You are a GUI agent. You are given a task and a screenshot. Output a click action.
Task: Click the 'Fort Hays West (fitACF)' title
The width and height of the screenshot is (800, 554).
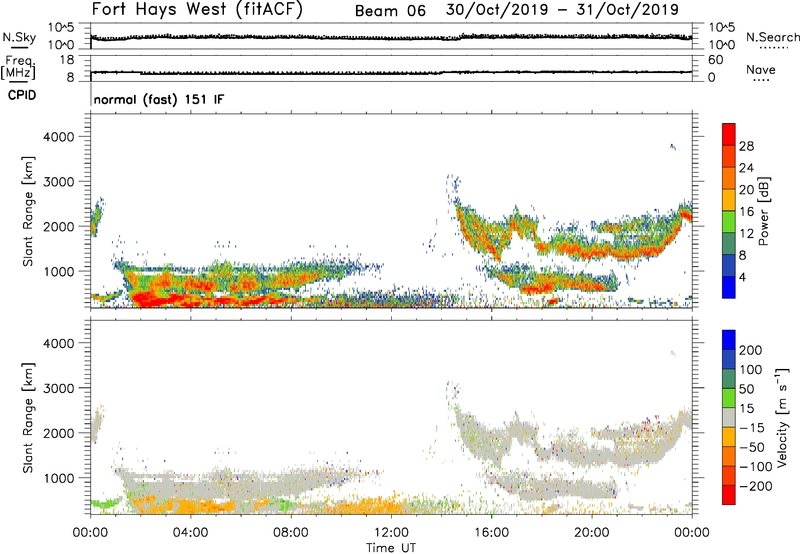197,9
